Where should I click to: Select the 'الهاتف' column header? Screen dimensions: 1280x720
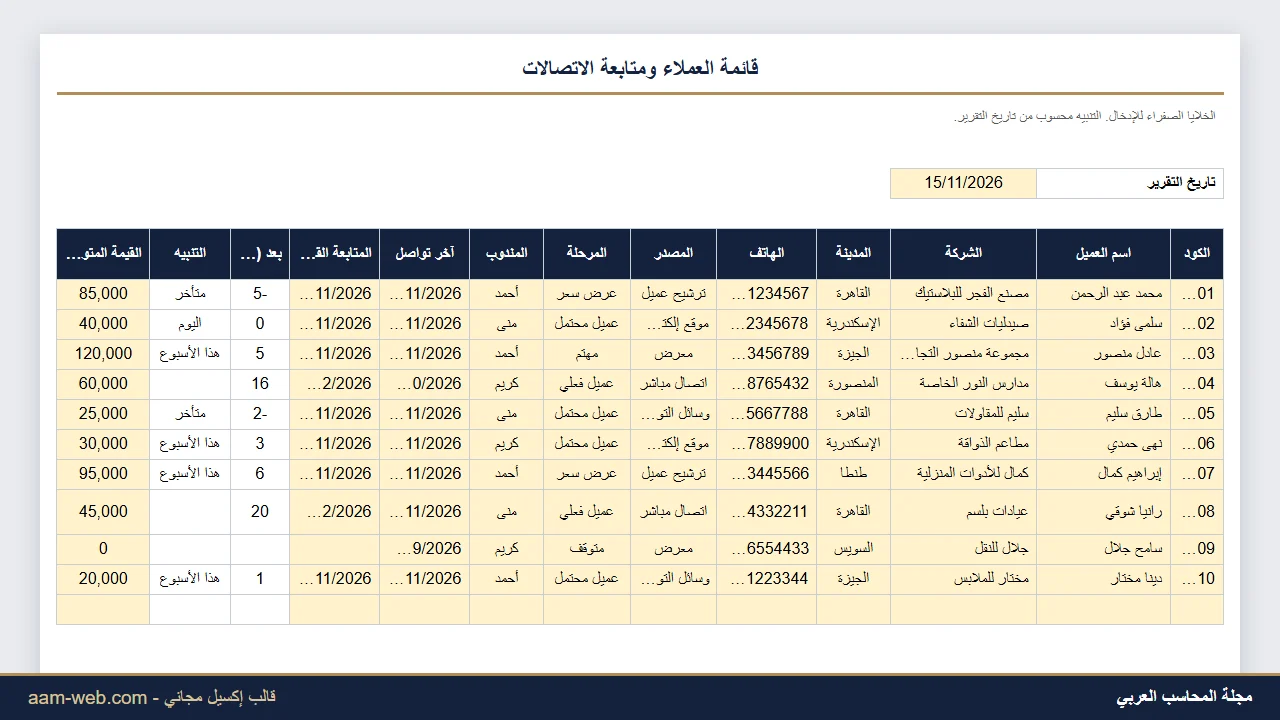tap(767, 254)
